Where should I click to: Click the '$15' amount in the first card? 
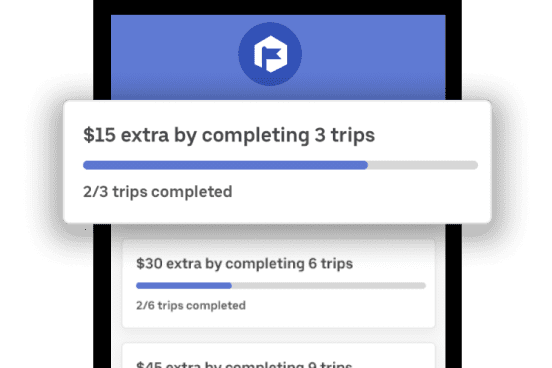99,135
